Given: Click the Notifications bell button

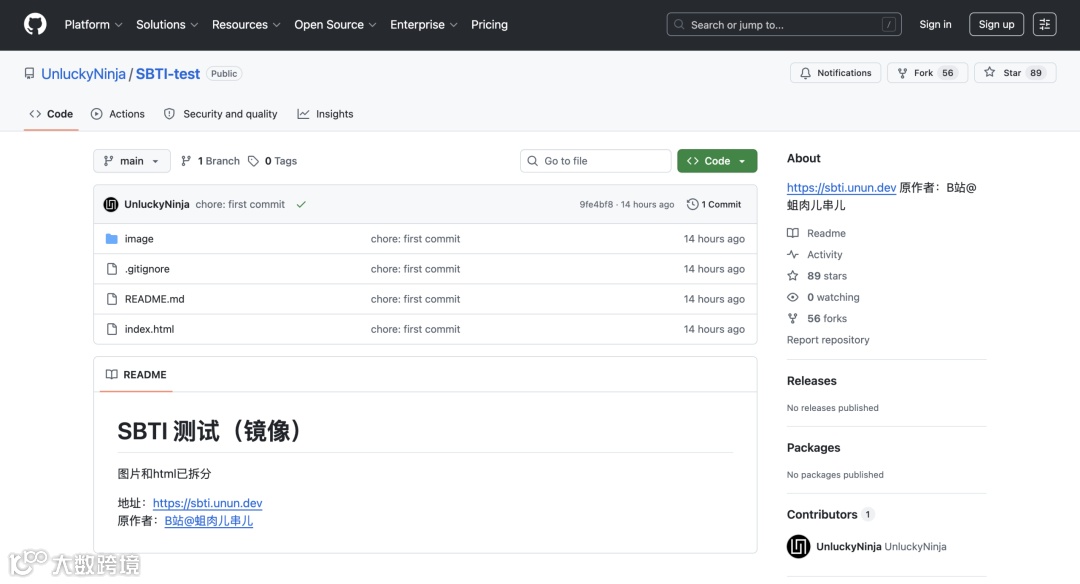Looking at the screenshot, I should click(835, 72).
